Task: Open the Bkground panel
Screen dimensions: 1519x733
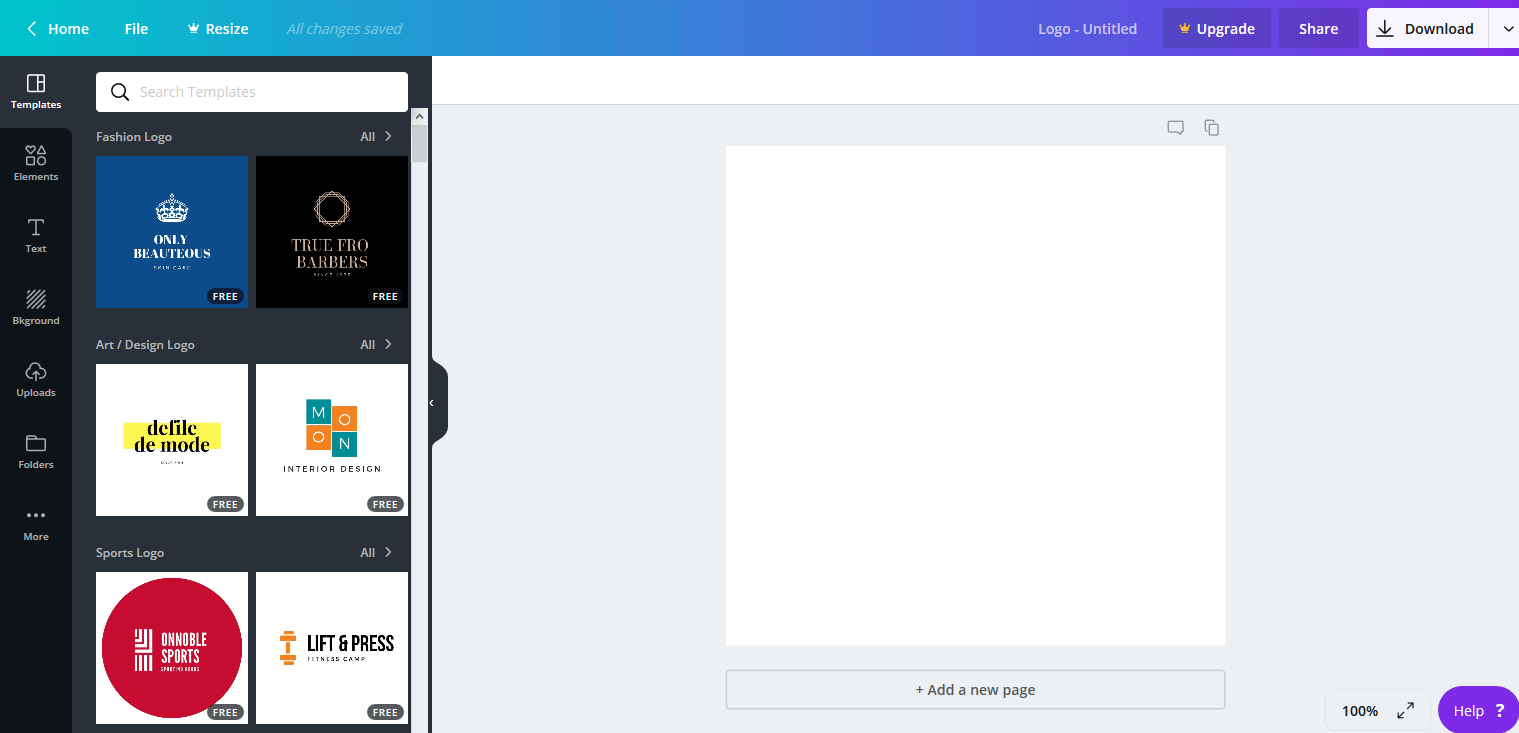Action: pyautogui.click(x=36, y=306)
